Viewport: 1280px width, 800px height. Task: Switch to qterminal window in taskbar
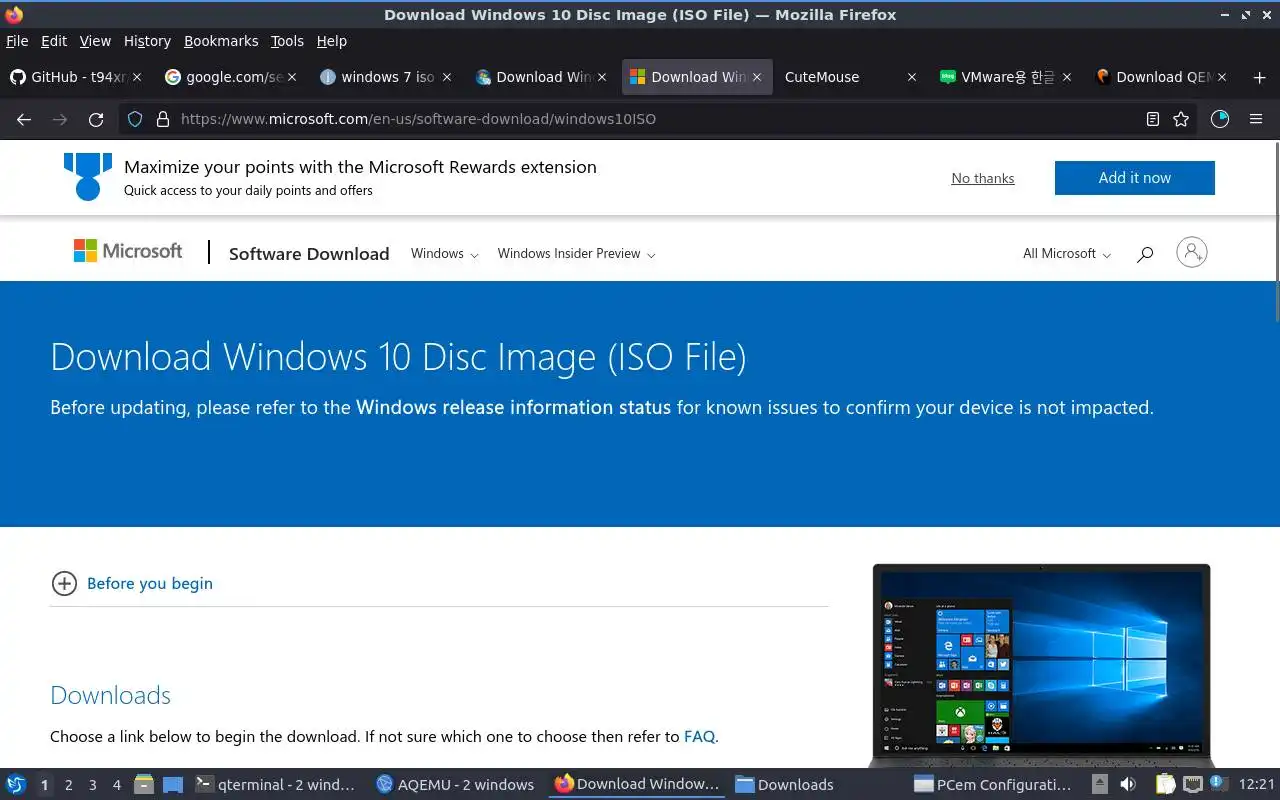pyautogui.click(x=276, y=785)
